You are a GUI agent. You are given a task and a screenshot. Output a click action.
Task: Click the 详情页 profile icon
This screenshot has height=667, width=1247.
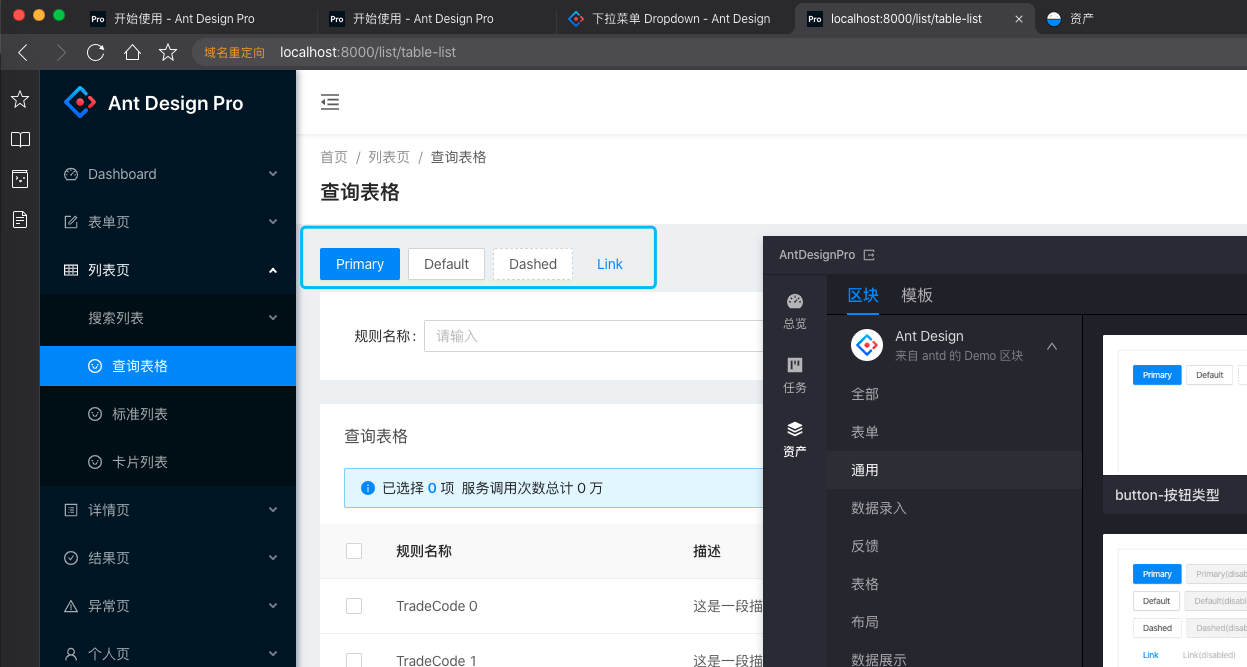tap(71, 510)
